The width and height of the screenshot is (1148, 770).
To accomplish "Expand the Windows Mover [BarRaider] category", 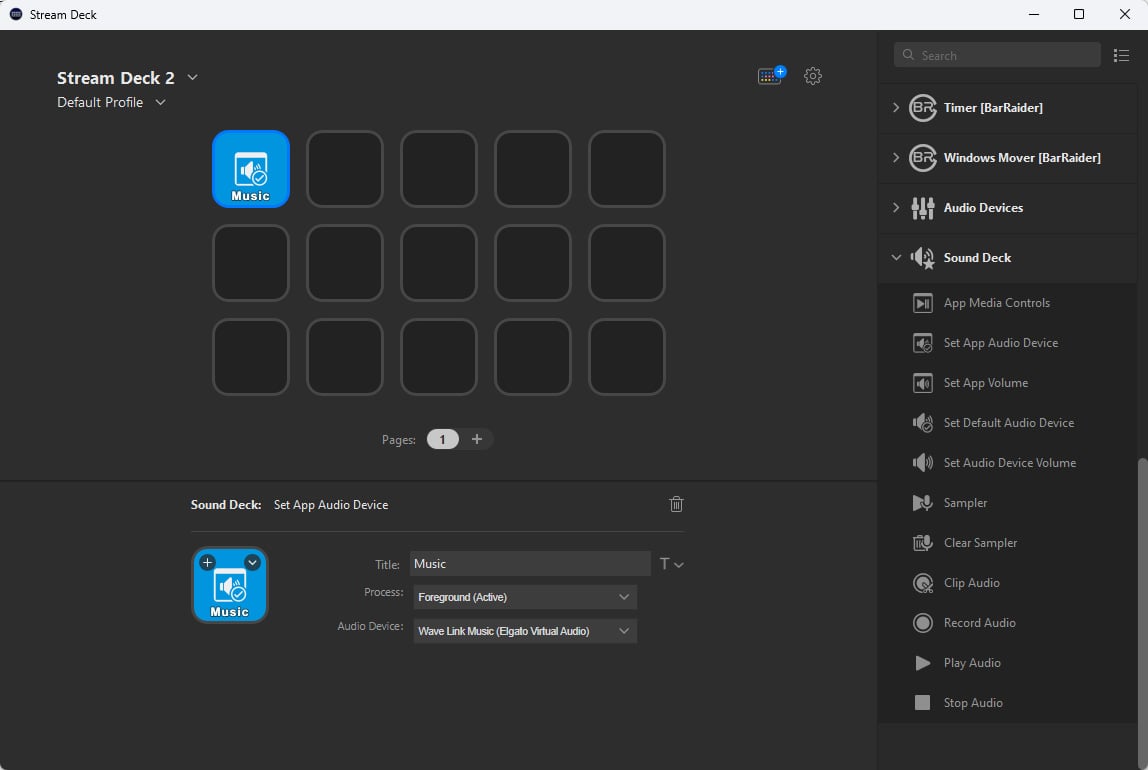I will coord(896,157).
